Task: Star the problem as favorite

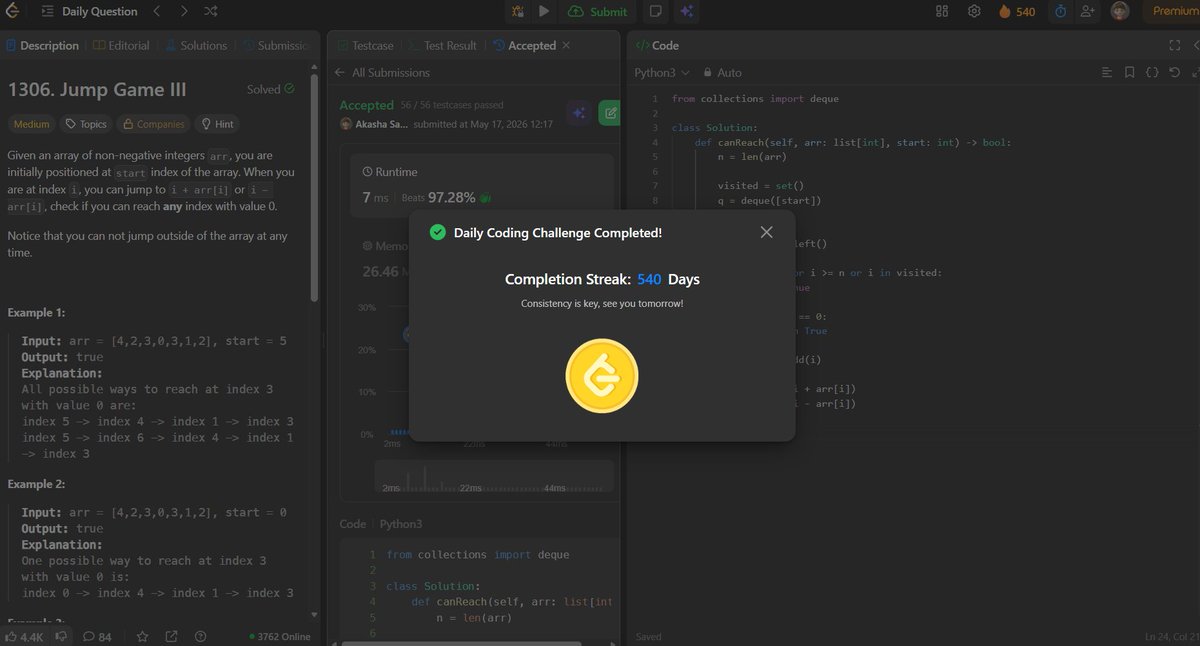Action: point(143,636)
